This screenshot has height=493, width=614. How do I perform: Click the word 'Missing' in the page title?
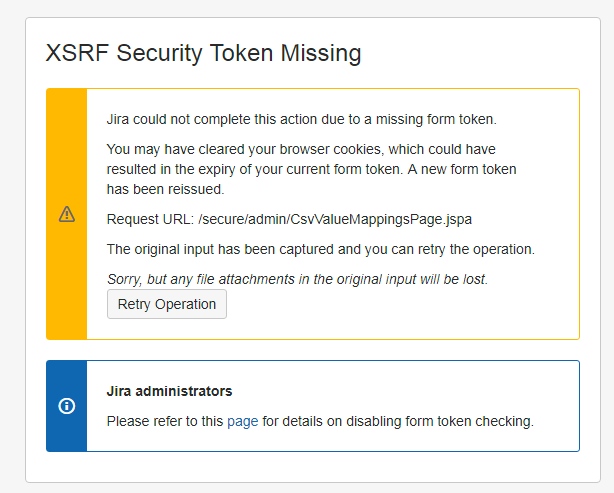(x=321, y=53)
